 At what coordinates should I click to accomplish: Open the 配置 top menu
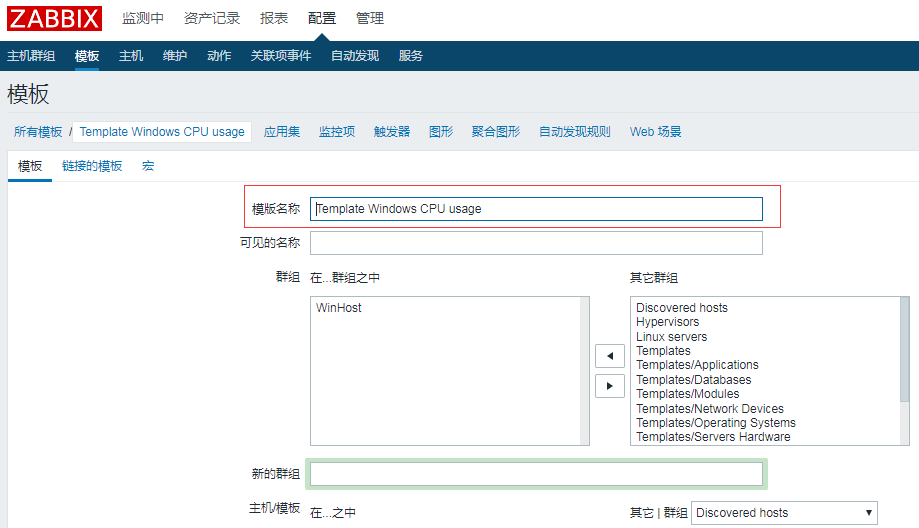coord(322,18)
